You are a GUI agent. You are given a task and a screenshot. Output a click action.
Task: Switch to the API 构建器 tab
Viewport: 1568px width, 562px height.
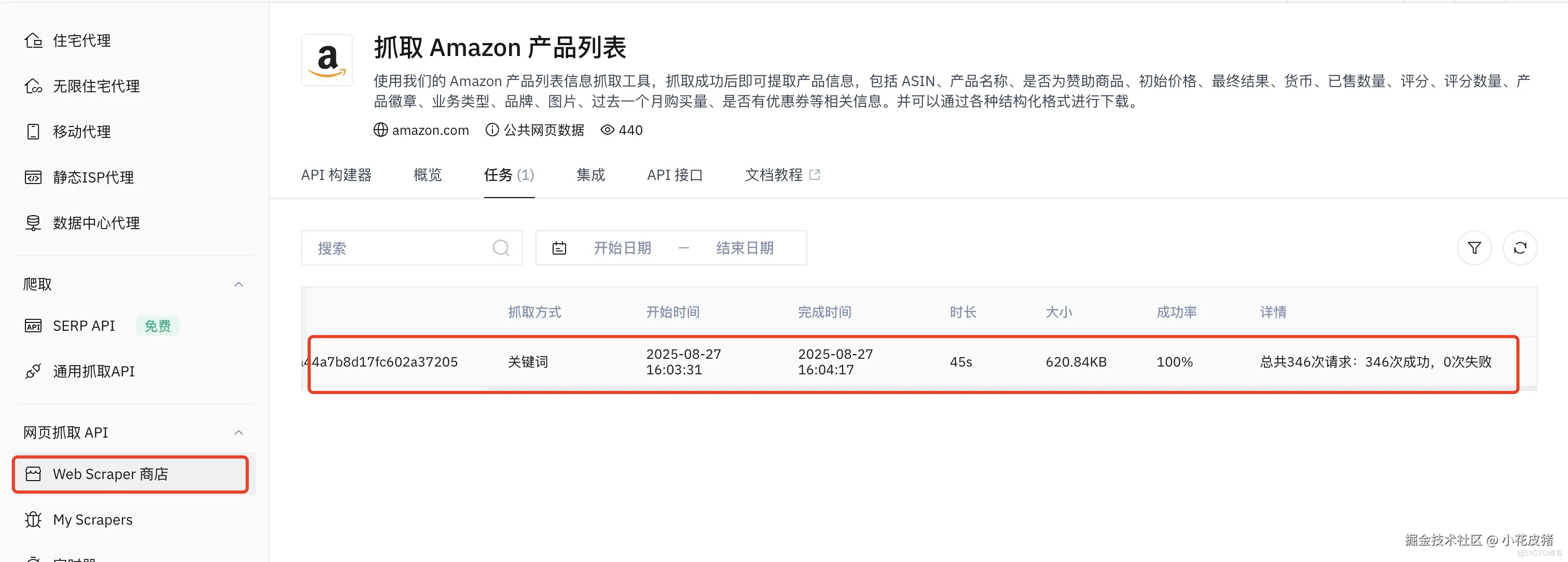click(x=336, y=175)
